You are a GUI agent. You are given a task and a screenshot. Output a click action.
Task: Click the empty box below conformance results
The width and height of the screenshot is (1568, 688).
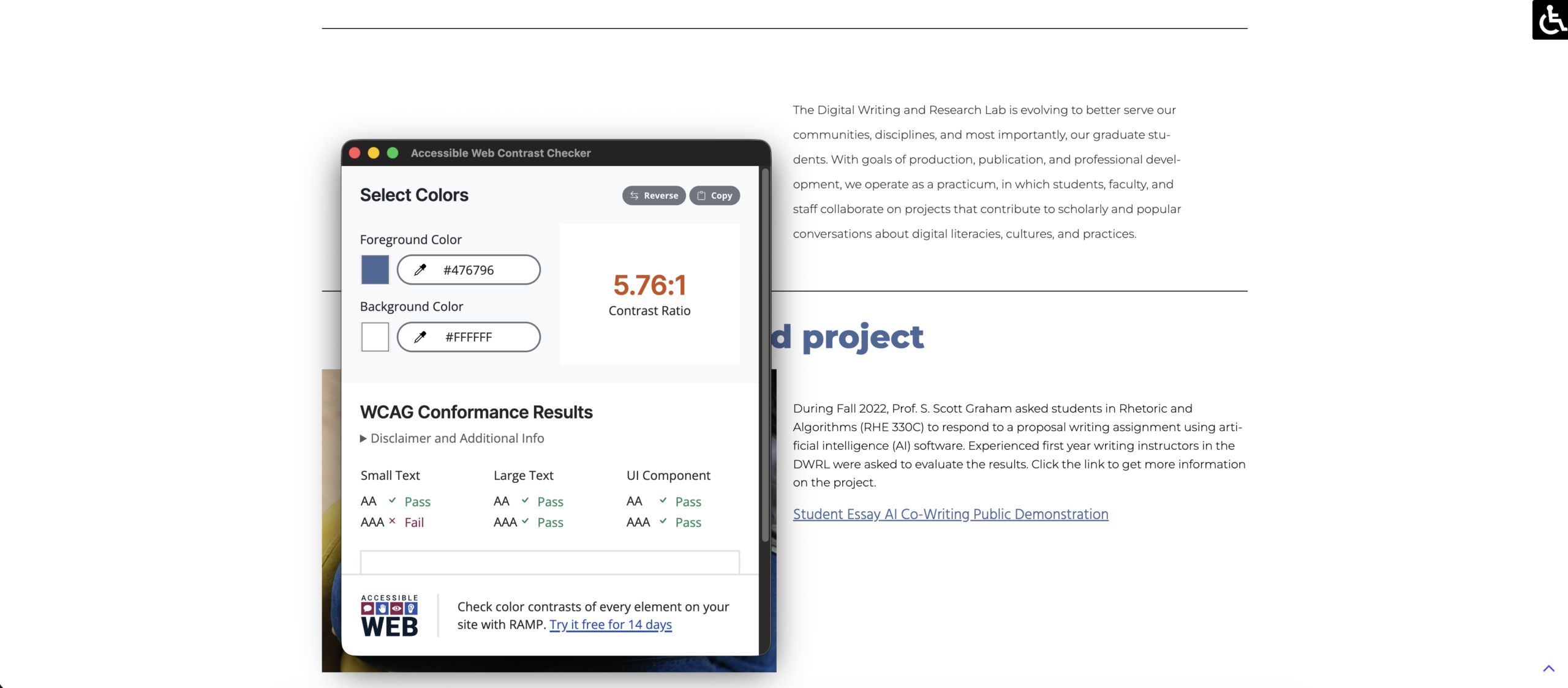pos(549,562)
